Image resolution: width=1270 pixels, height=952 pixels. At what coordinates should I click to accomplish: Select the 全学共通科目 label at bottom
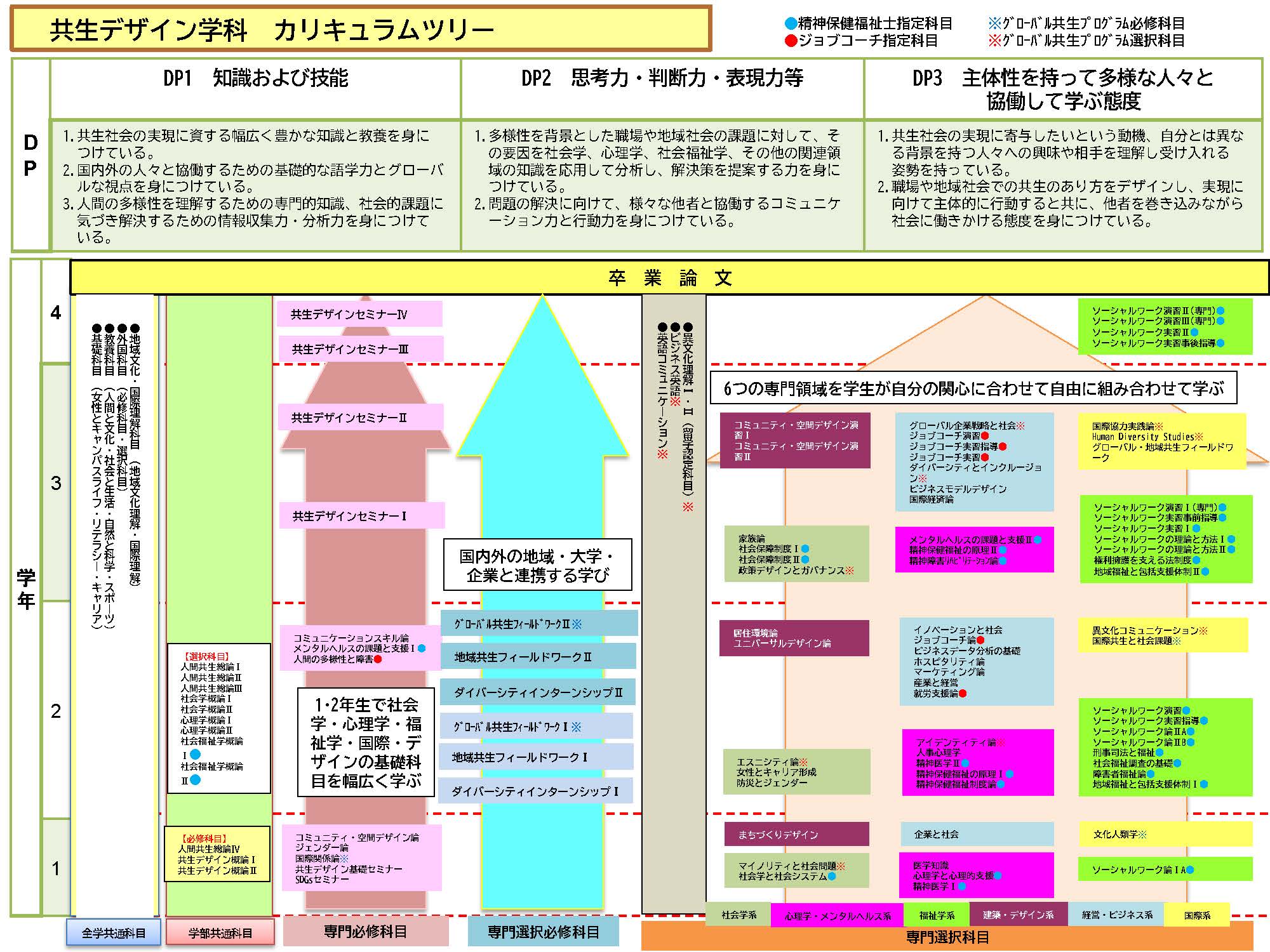tap(114, 933)
